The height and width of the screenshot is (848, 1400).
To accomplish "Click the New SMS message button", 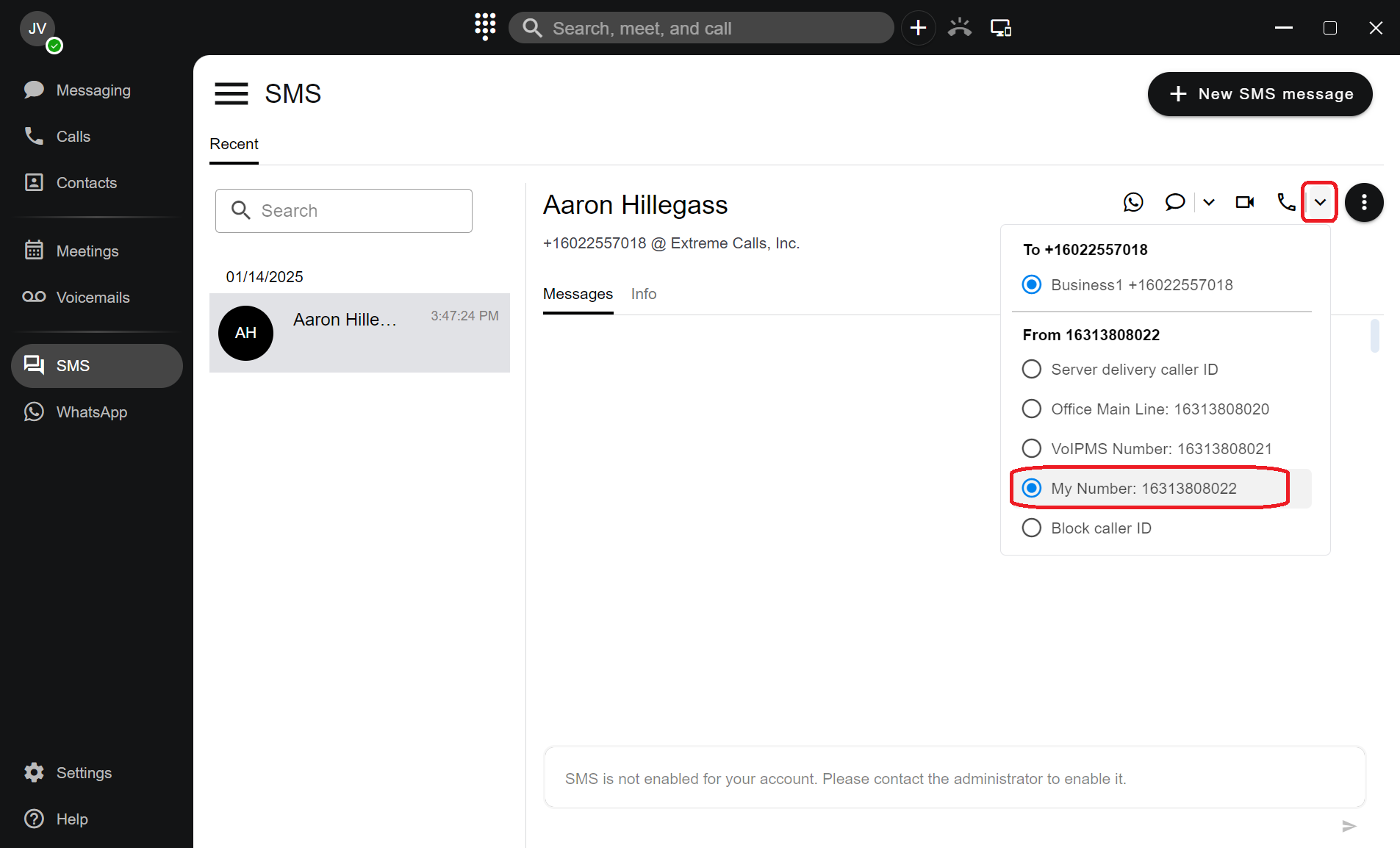I will point(1260,94).
